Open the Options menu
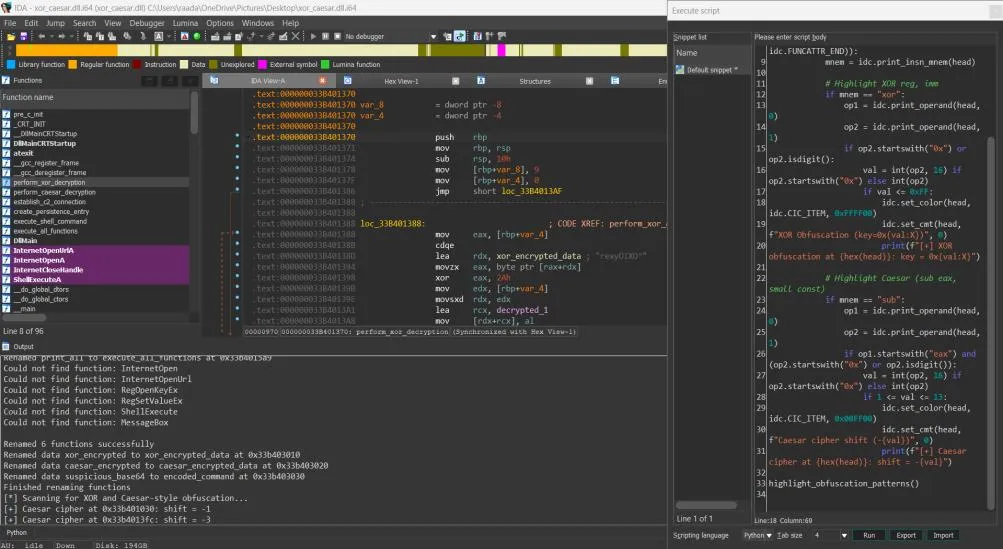Viewport: 1003px width, 549px height. [x=220, y=23]
